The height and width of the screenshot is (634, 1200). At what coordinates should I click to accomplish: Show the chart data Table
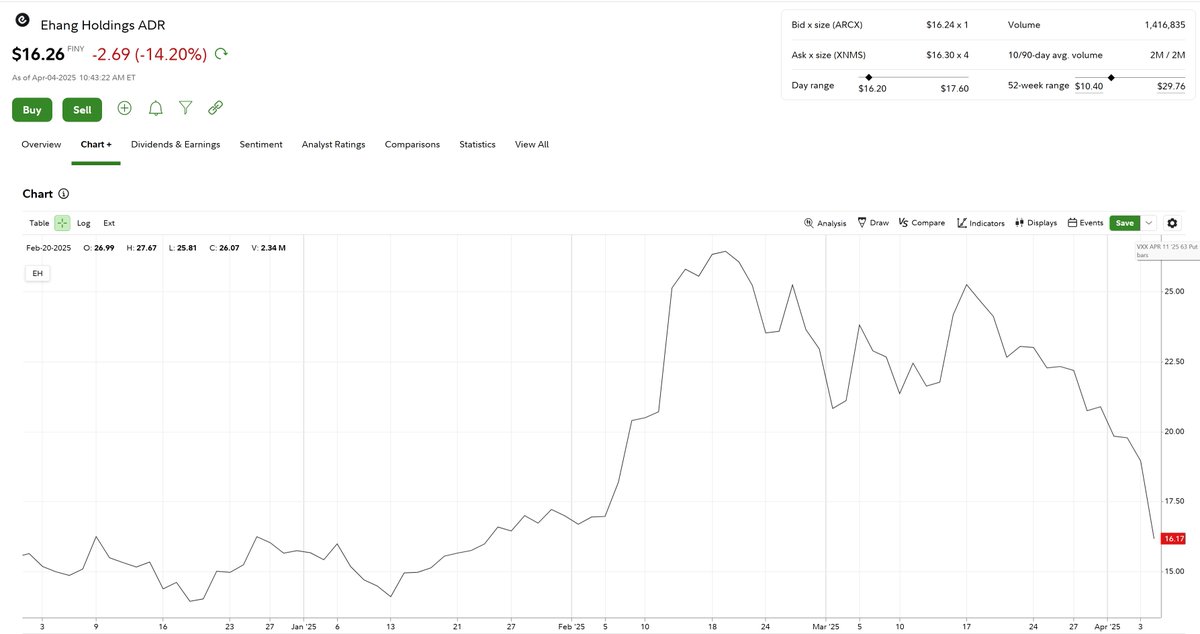[39, 223]
